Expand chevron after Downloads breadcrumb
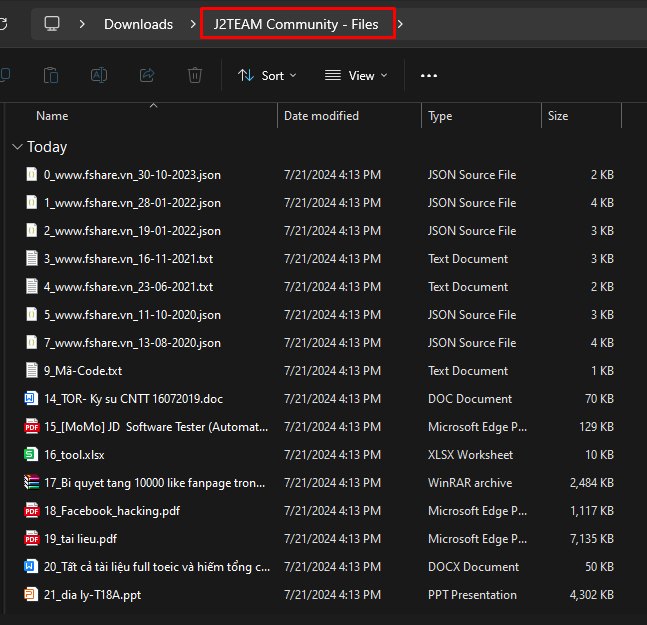The image size is (647, 625). (193, 24)
